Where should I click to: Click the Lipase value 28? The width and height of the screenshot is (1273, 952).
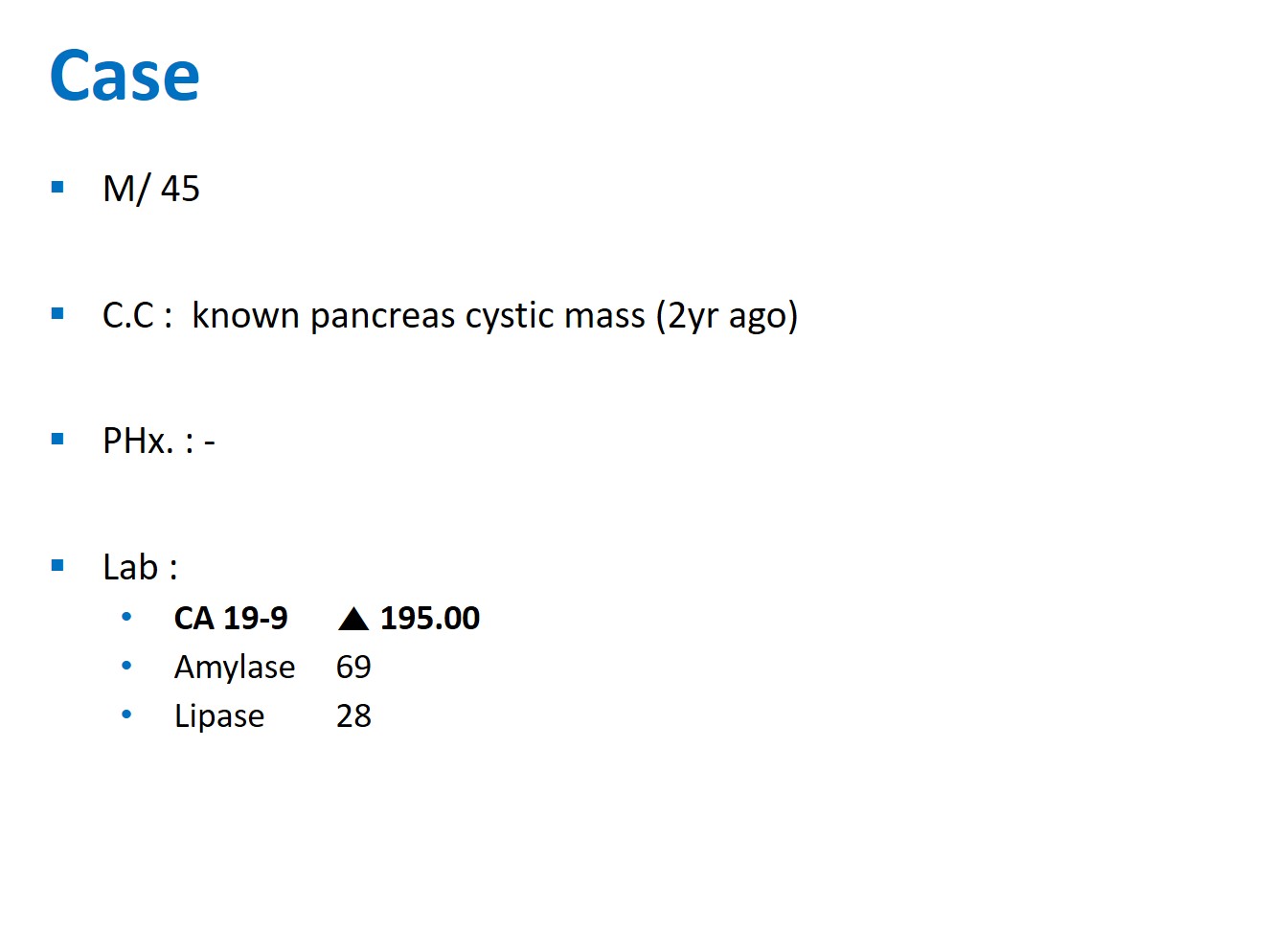click(353, 715)
